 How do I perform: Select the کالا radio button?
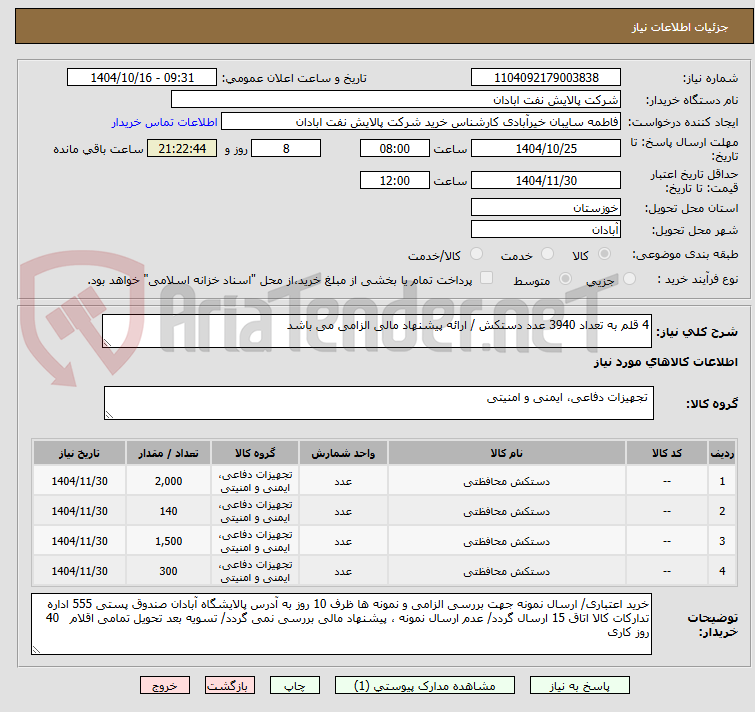pos(604,254)
